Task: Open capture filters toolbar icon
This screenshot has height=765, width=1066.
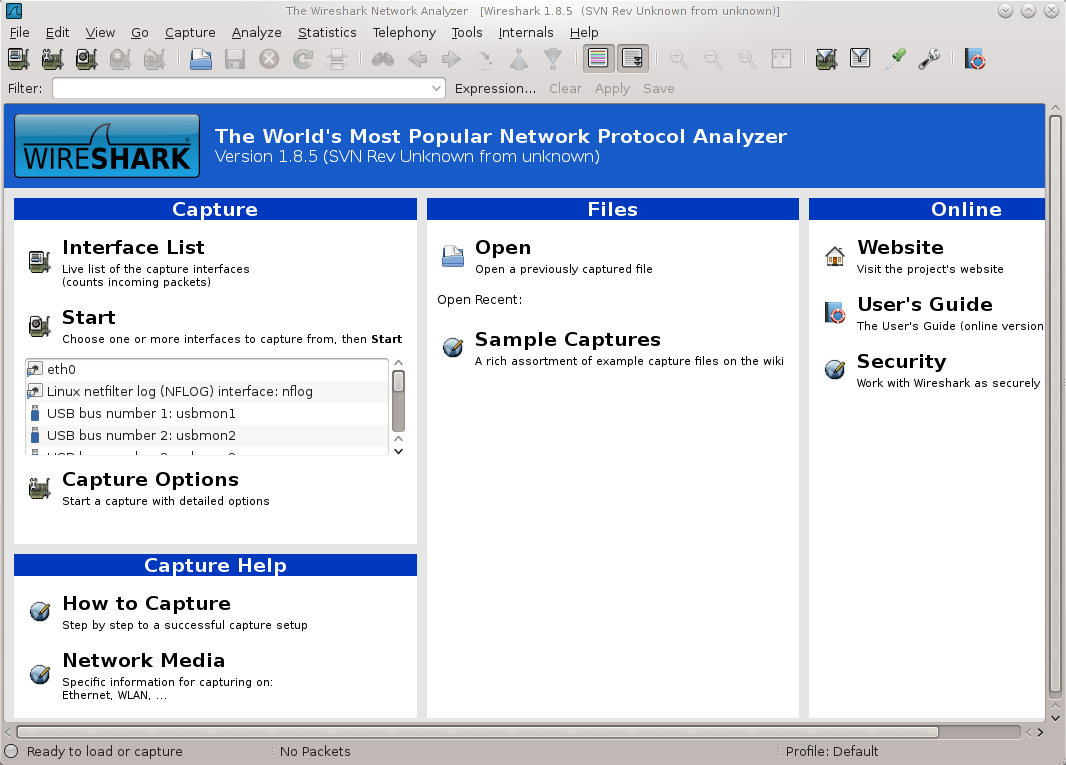Action: 826,59
